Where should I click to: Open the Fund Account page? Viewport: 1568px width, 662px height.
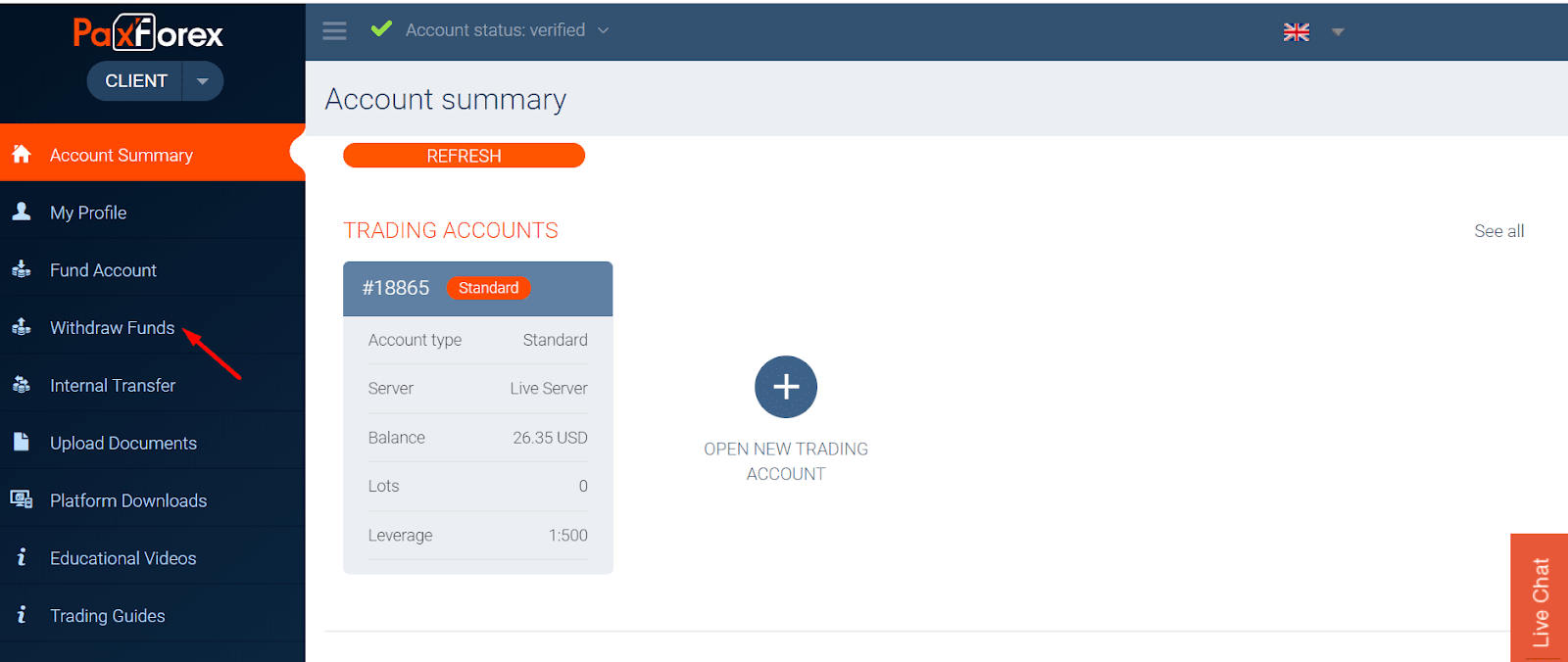[x=153, y=269]
